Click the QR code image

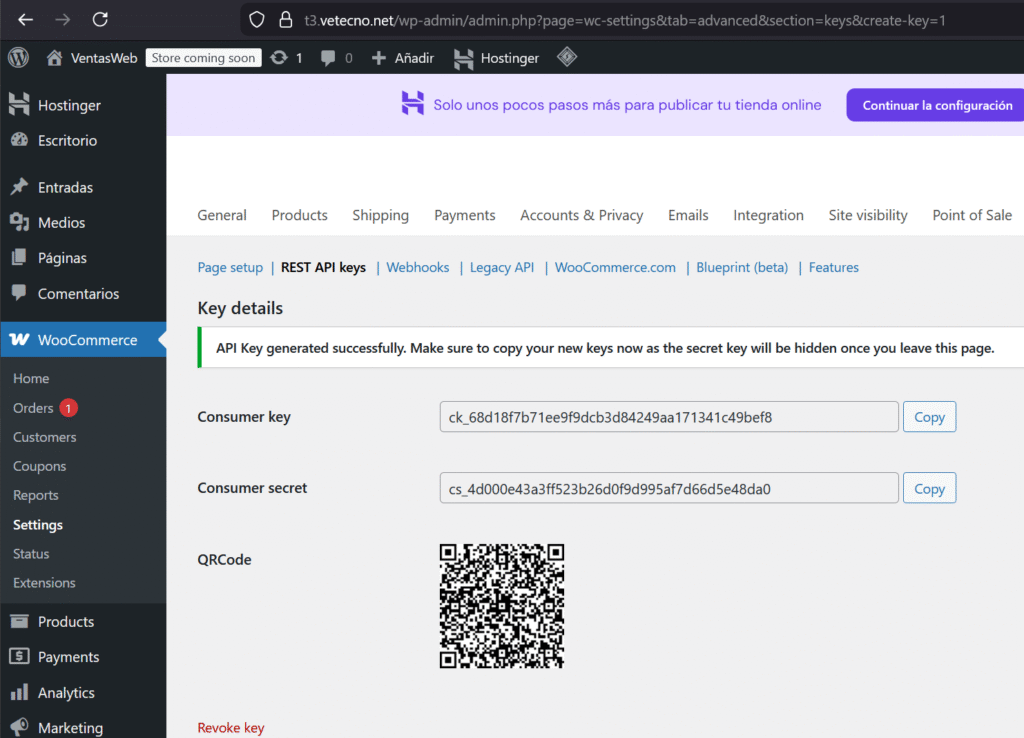502,606
